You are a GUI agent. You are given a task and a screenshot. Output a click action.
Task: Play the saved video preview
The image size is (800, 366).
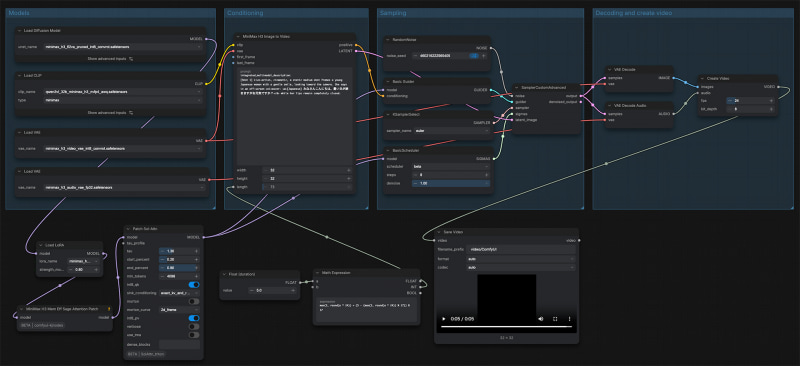click(x=443, y=319)
